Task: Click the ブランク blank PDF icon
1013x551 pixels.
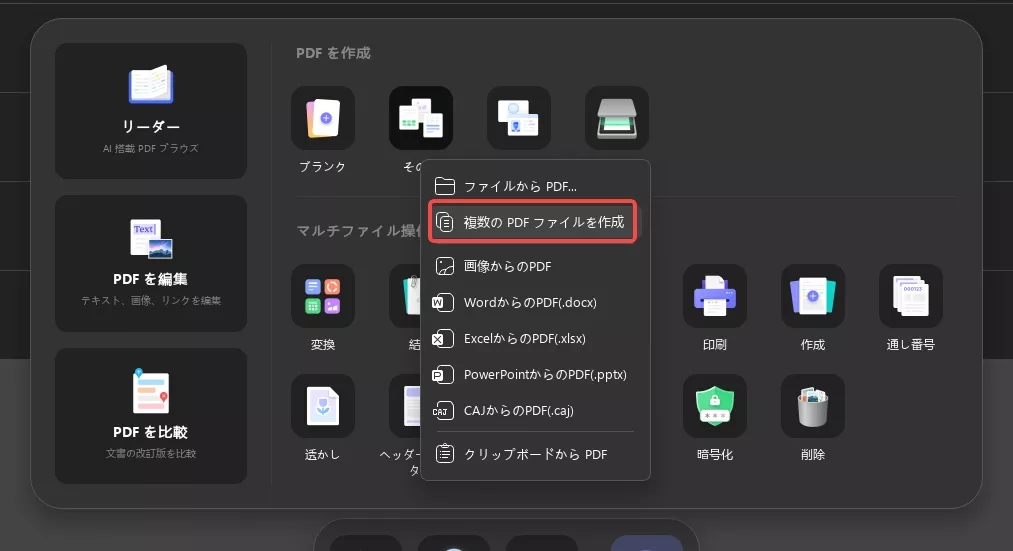Action: click(x=323, y=118)
